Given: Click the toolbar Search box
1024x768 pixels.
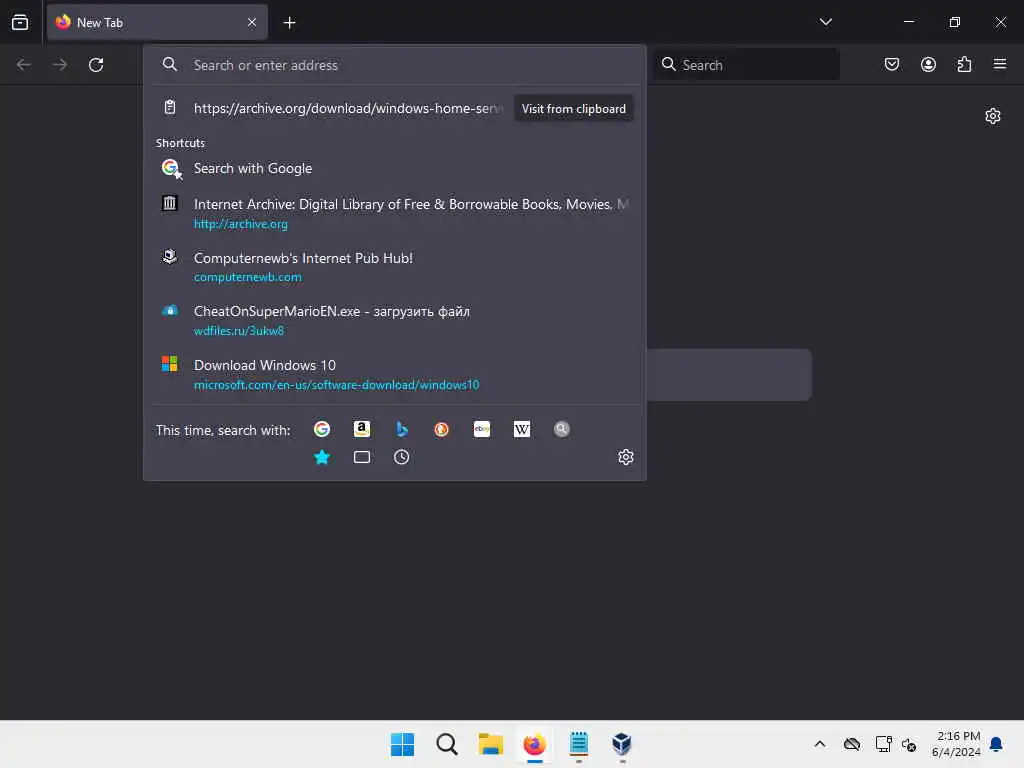Looking at the screenshot, I should (x=746, y=65).
